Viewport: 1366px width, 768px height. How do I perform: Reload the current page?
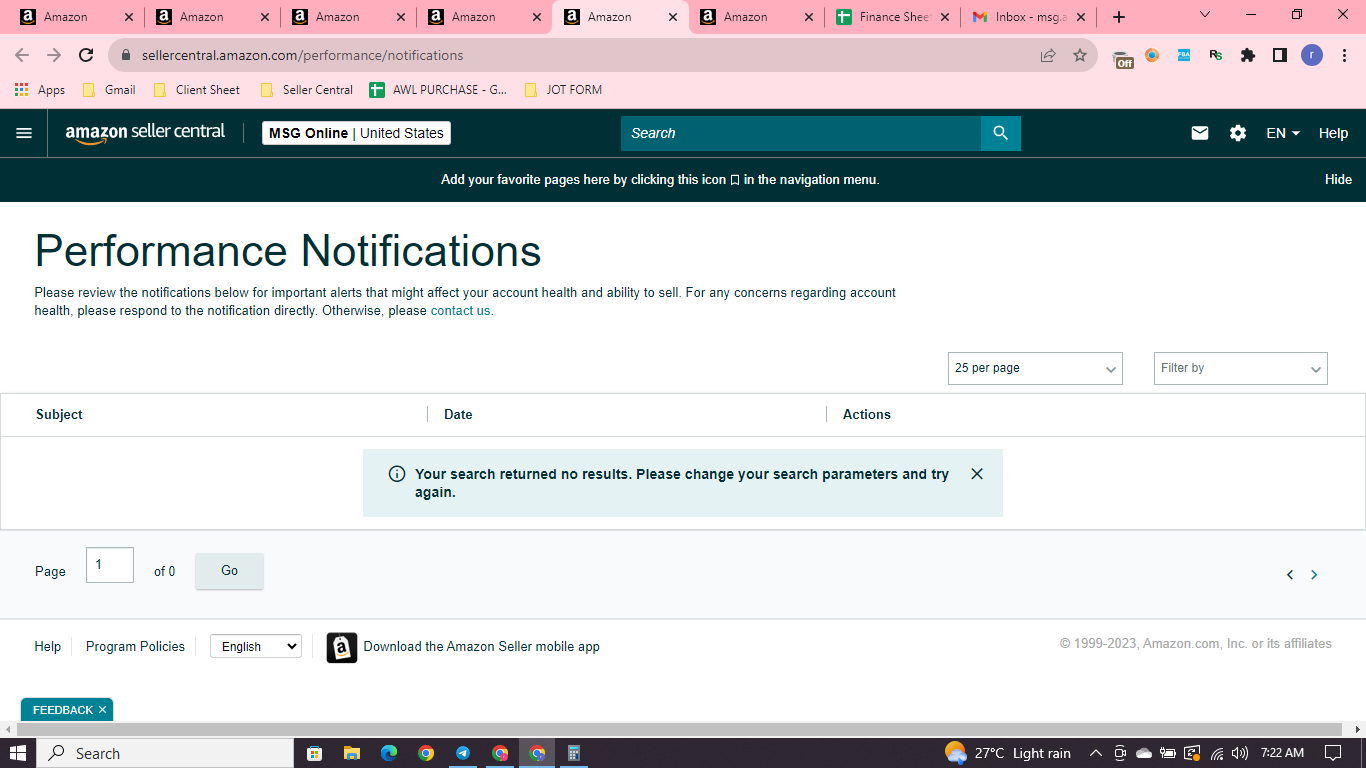[x=86, y=55]
